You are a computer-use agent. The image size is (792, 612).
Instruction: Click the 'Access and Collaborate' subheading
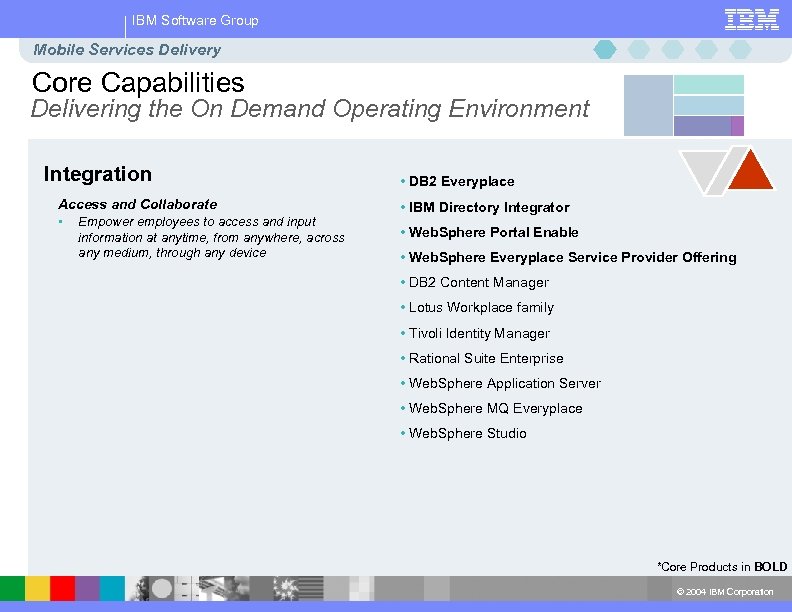tap(137, 204)
